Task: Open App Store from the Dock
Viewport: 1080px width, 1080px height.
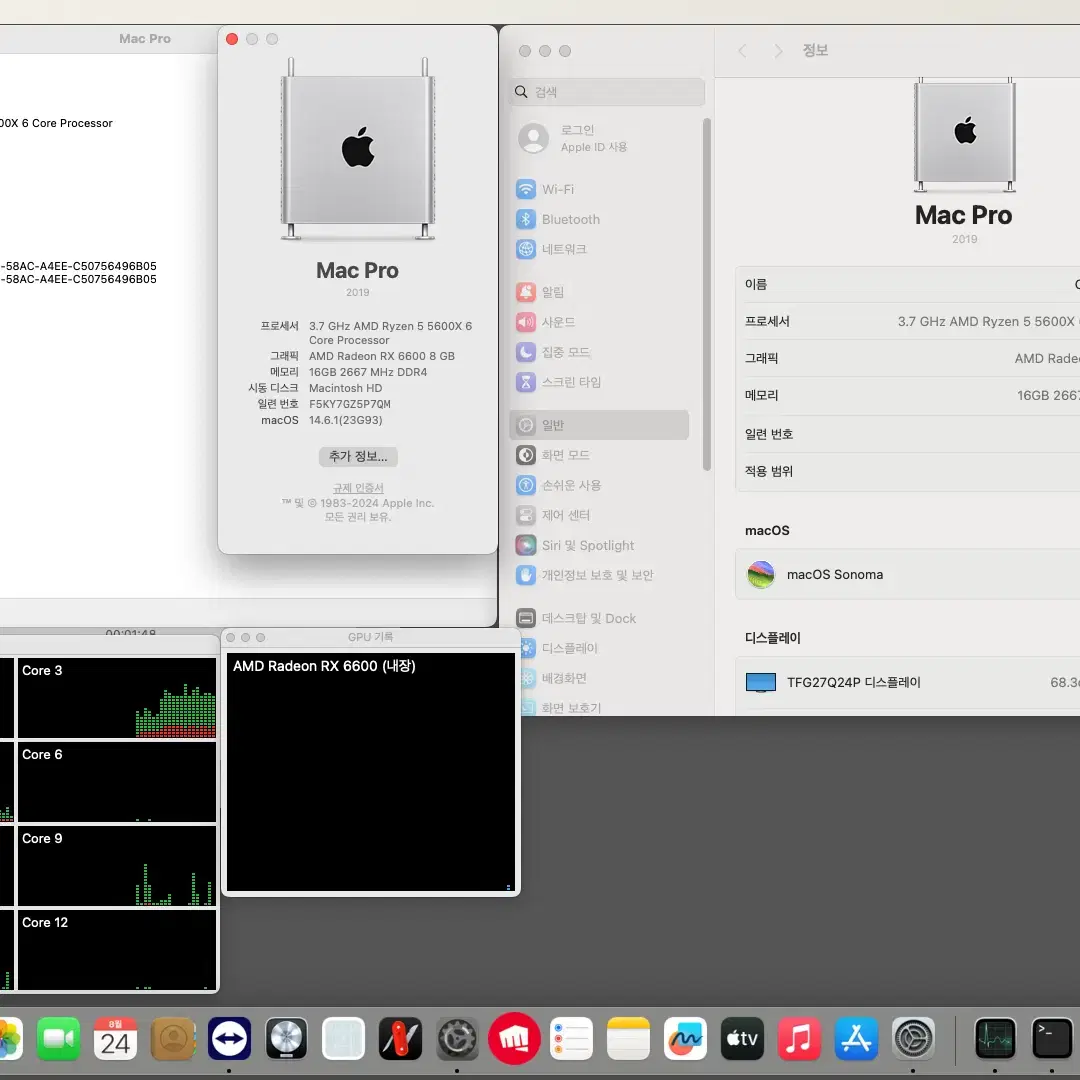Action: 856,1038
